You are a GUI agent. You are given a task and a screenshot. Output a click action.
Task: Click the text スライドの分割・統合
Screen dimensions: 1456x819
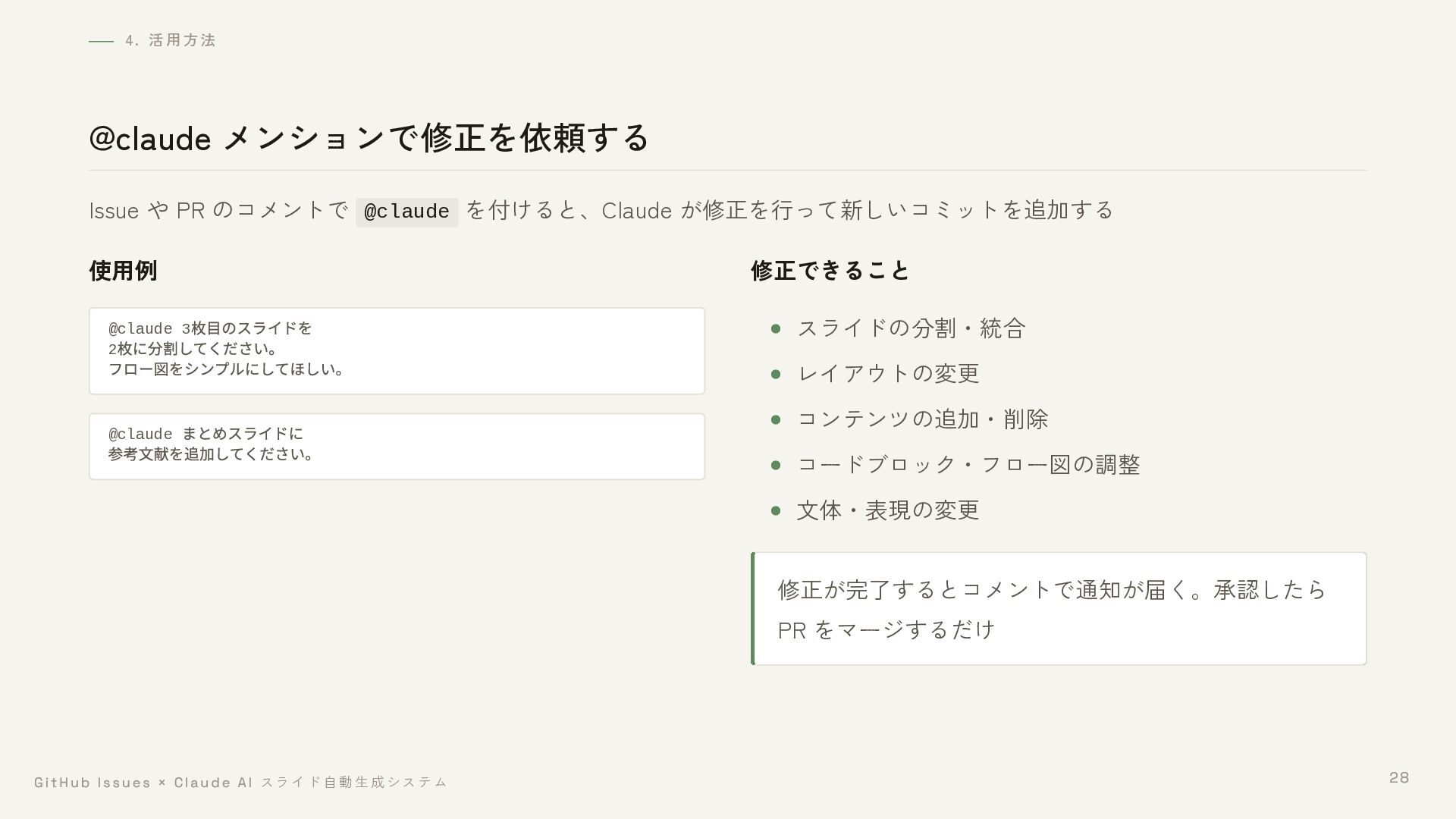[x=912, y=328]
